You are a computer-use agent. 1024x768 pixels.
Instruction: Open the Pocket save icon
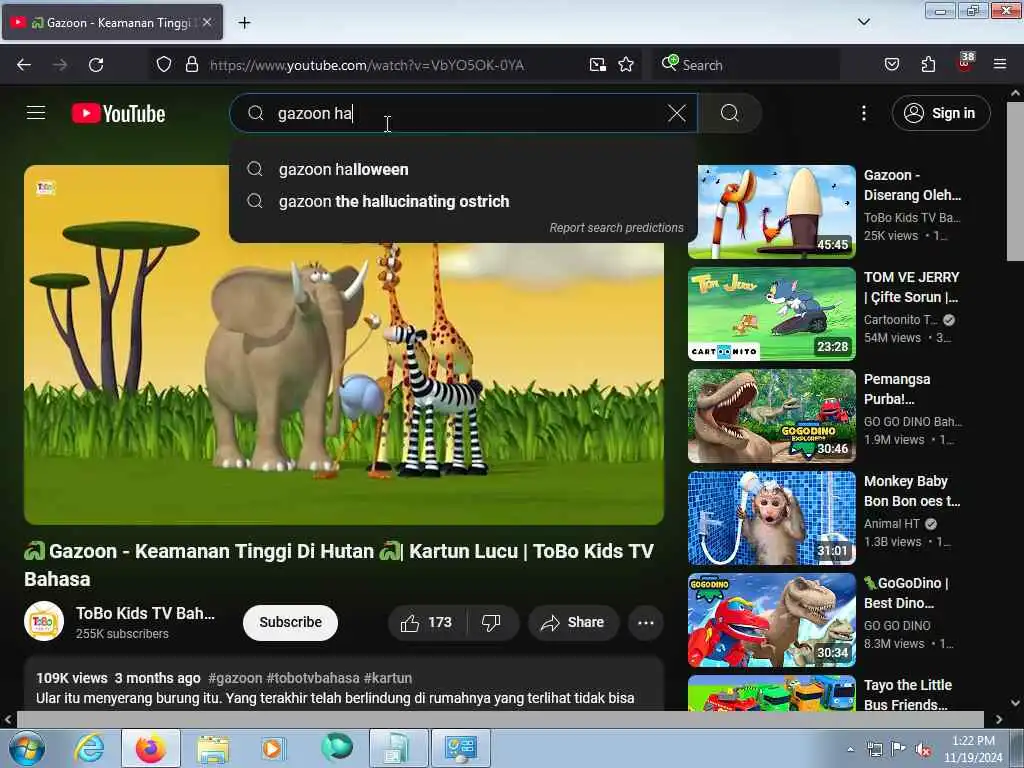pyautogui.click(x=891, y=65)
